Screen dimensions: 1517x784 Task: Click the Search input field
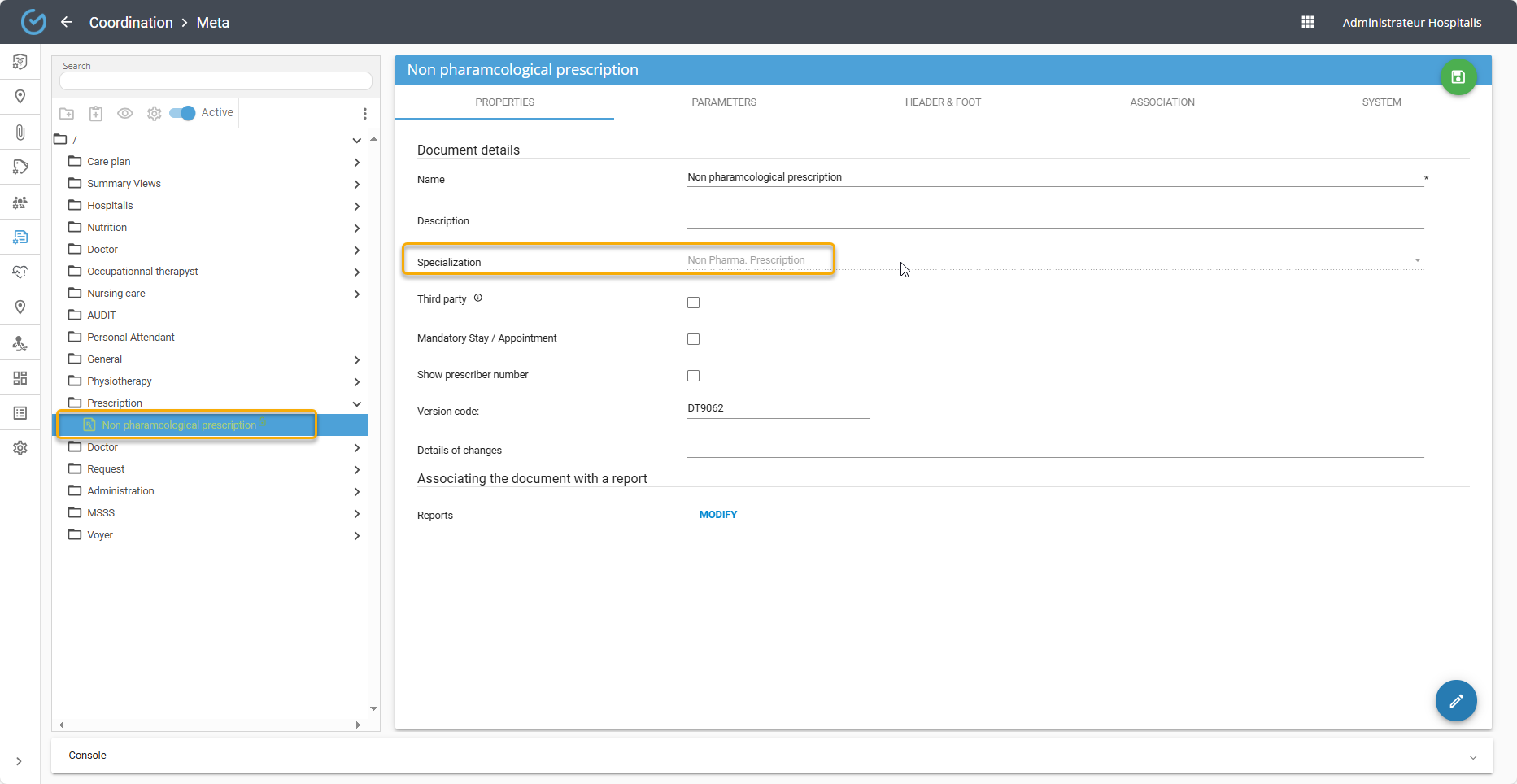tap(216, 81)
